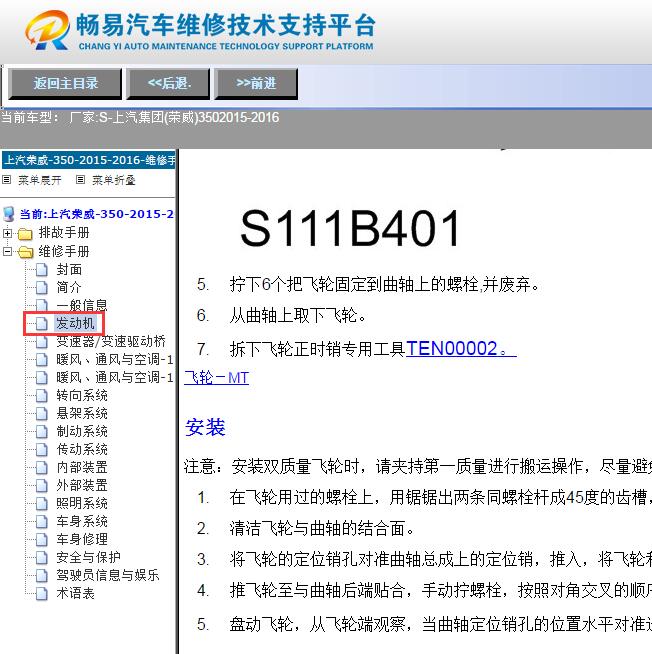Click the page icon beside 车身系统

click(x=42, y=521)
